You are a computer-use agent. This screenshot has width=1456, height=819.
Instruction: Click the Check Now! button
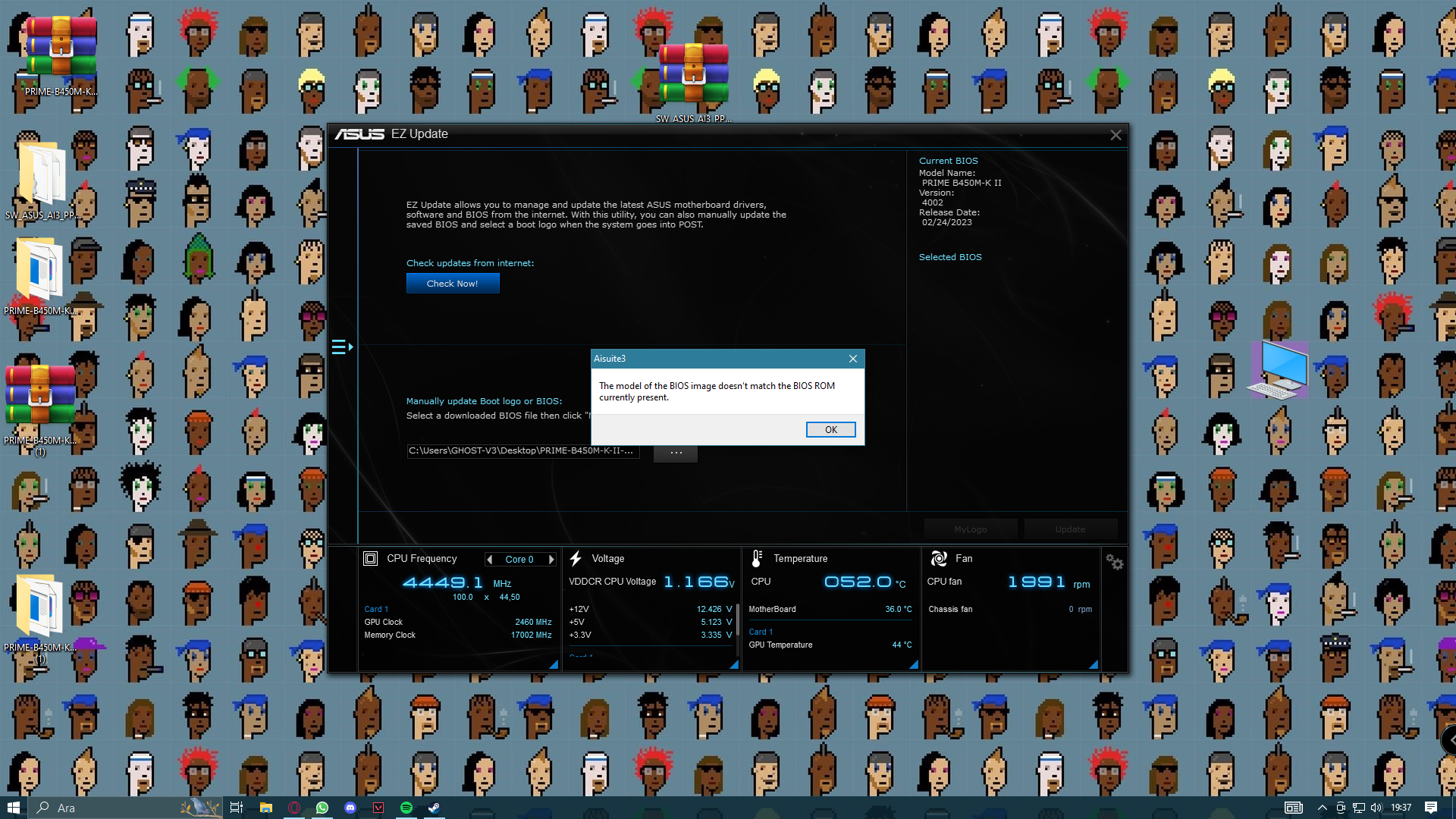(x=453, y=284)
